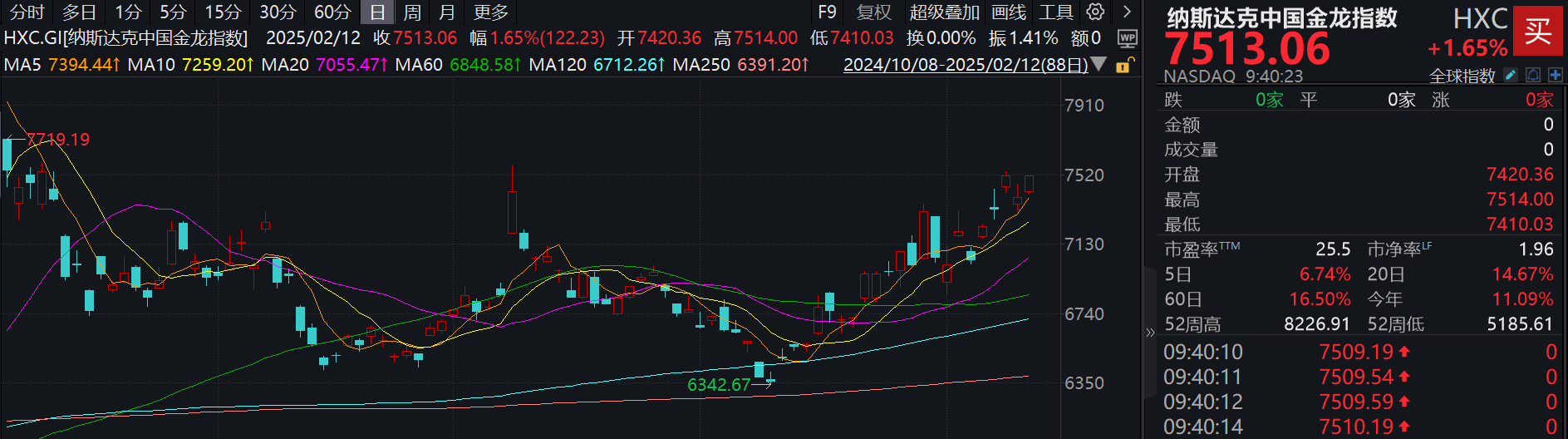Click the MA10 7259.20 indicator label

click(x=190, y=64)
